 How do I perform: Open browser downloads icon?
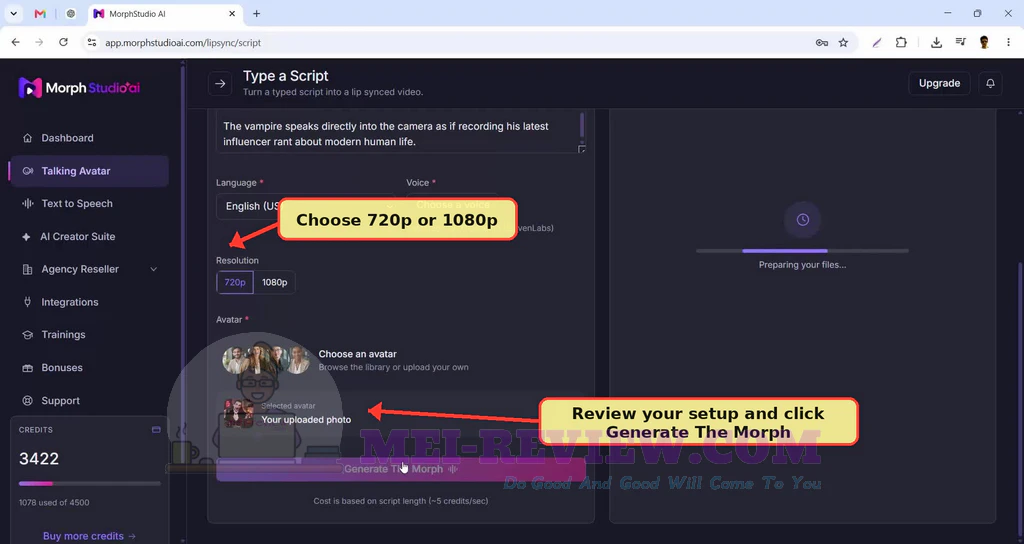point(936,42)
